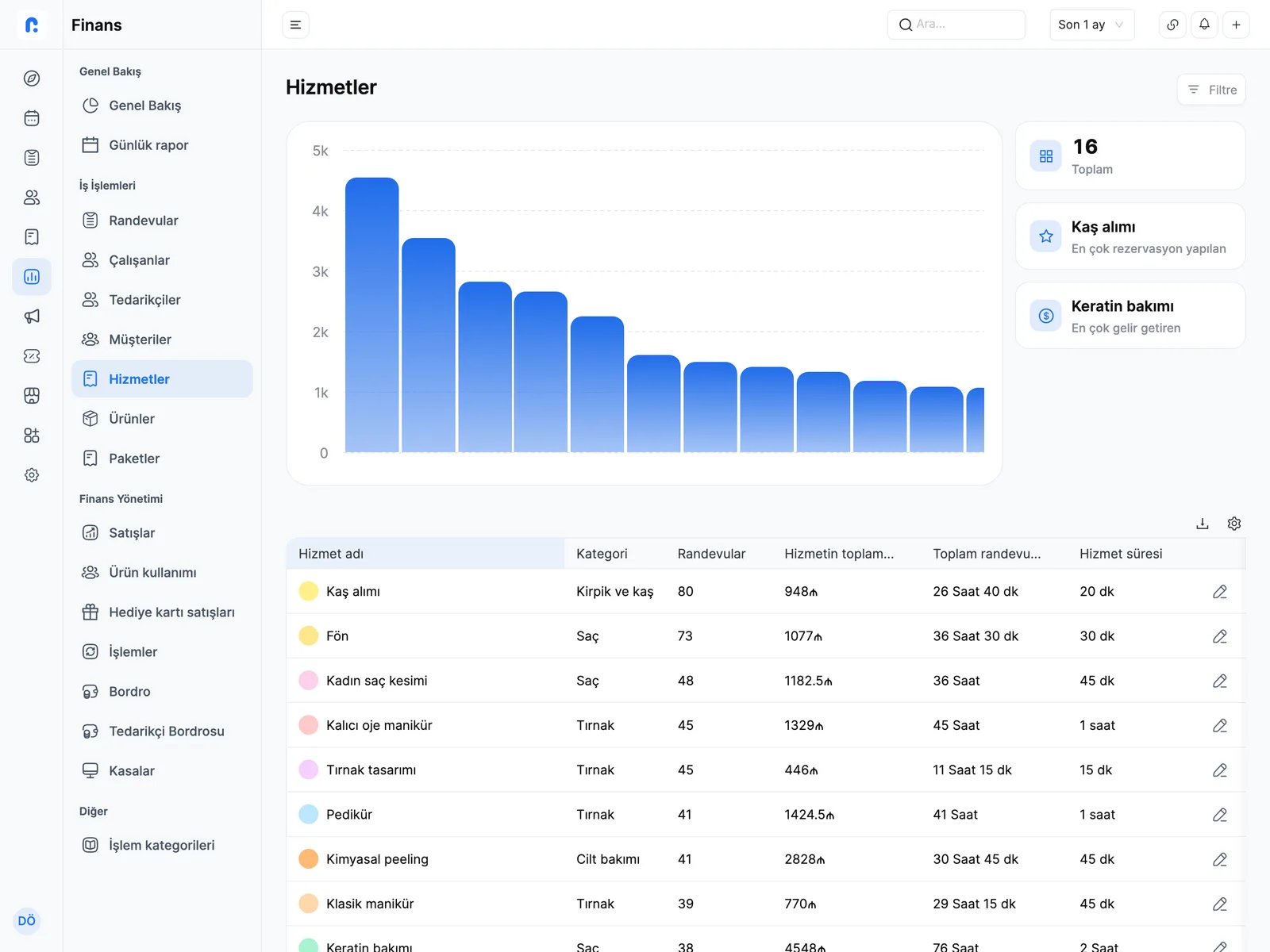Open the apps-plus icon in left rail
The image size is (1270, 952).
32,436
